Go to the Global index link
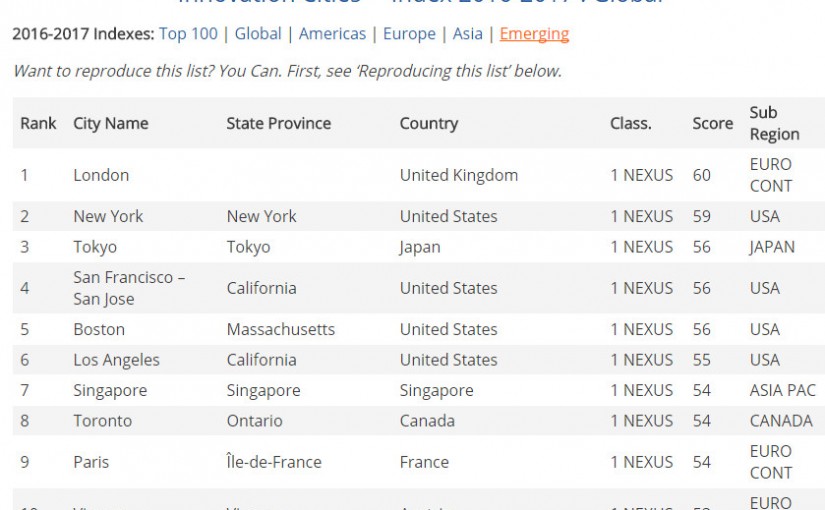Viewport: 825px width, 510px height. [x=258, y=34]
